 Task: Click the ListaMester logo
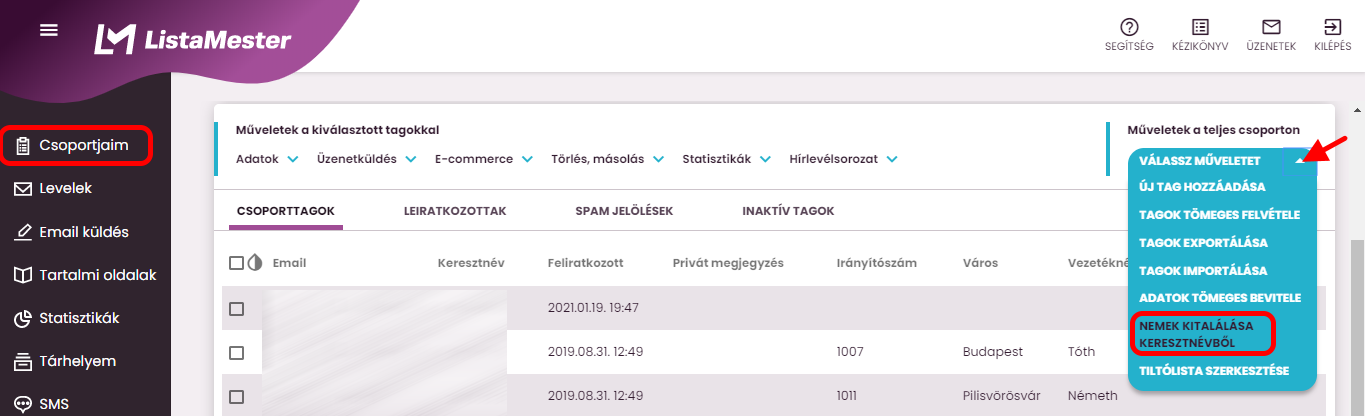(x=193, y=40)
